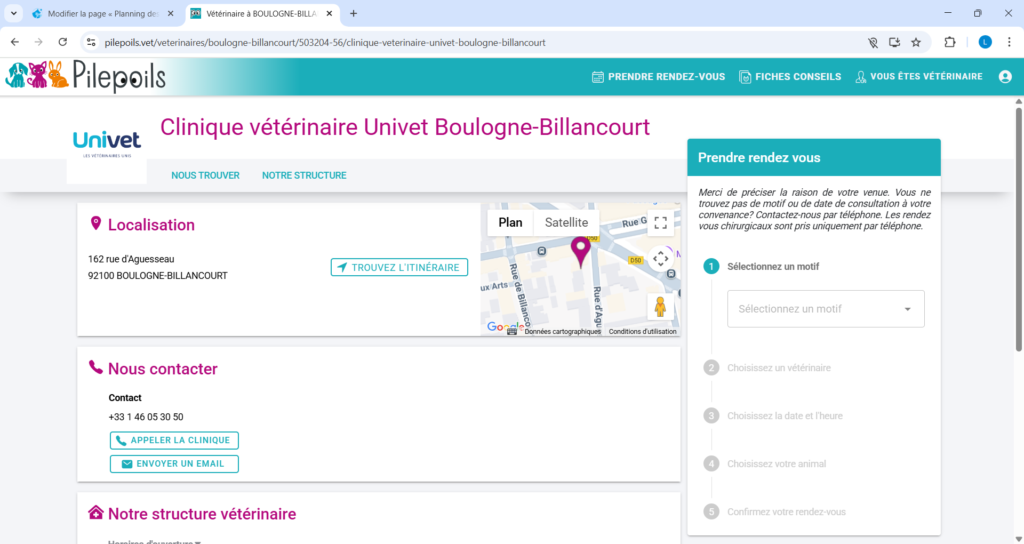This screenshot has height=544, width=1024.
Task: Close the 'Vétérinaire à BOULOGNE' tab
Action: pyautogui.click(x=330, y=14)
